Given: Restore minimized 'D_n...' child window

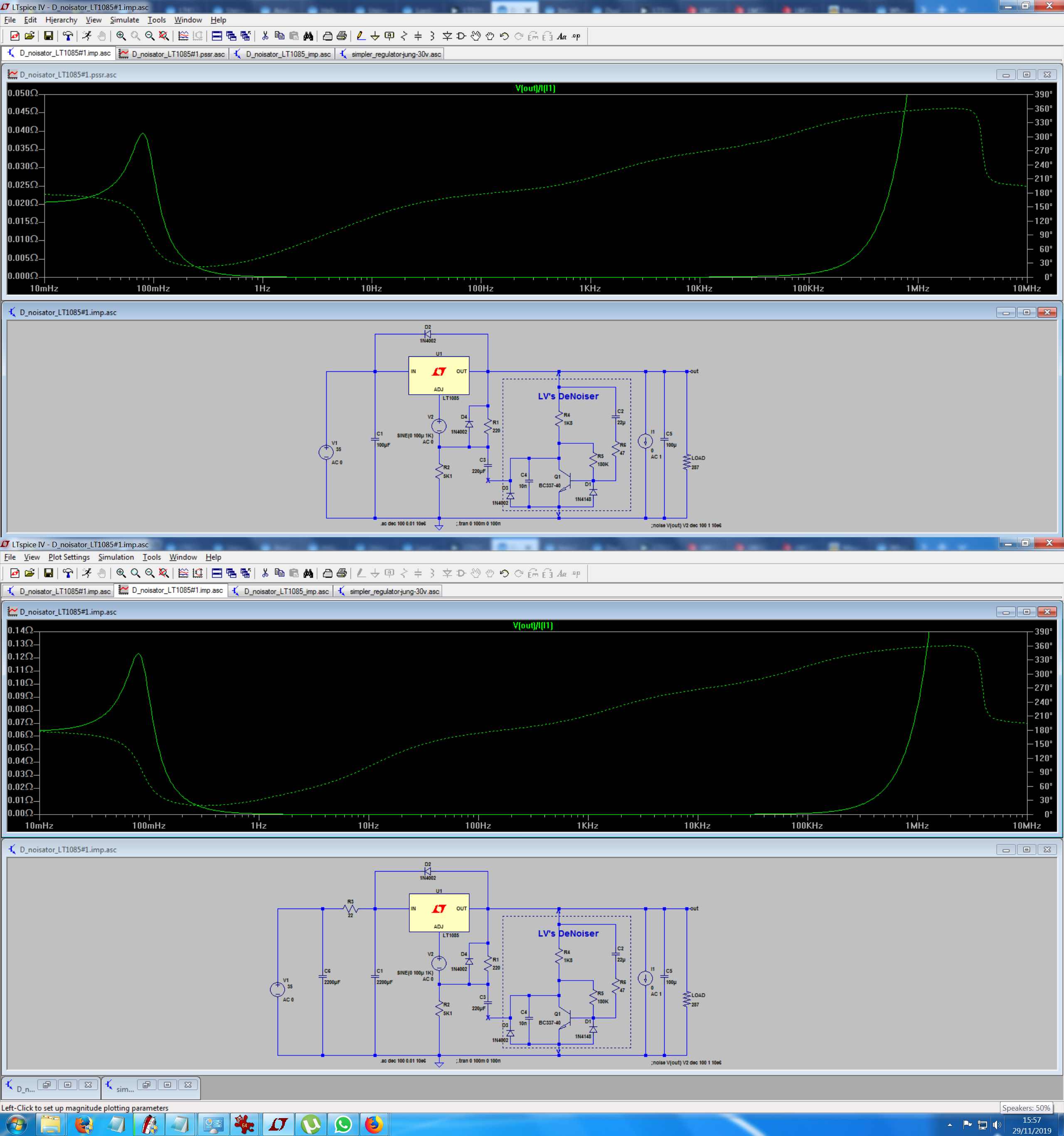Looking at the screenshot, I should pyautogui.click(x=47, y=1084).
